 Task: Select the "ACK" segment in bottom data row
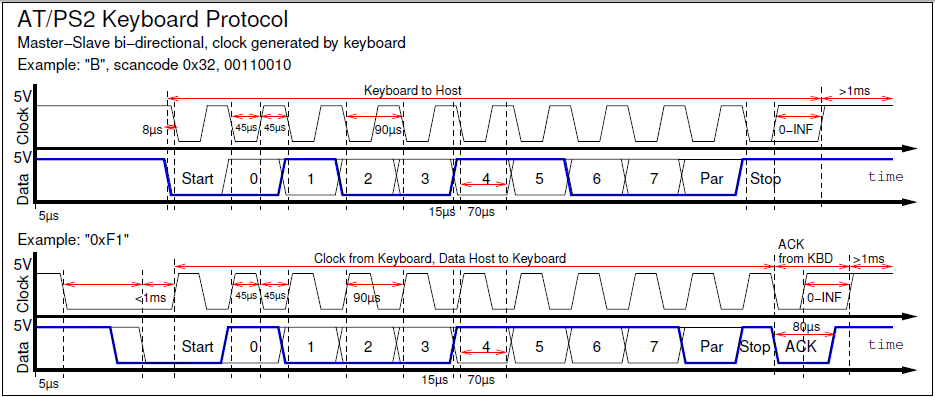801,346
